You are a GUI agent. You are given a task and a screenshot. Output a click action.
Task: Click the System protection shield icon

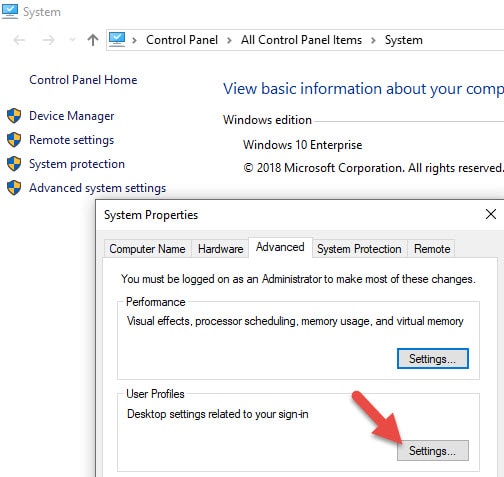pyautogui.click(x=14, y=164)
